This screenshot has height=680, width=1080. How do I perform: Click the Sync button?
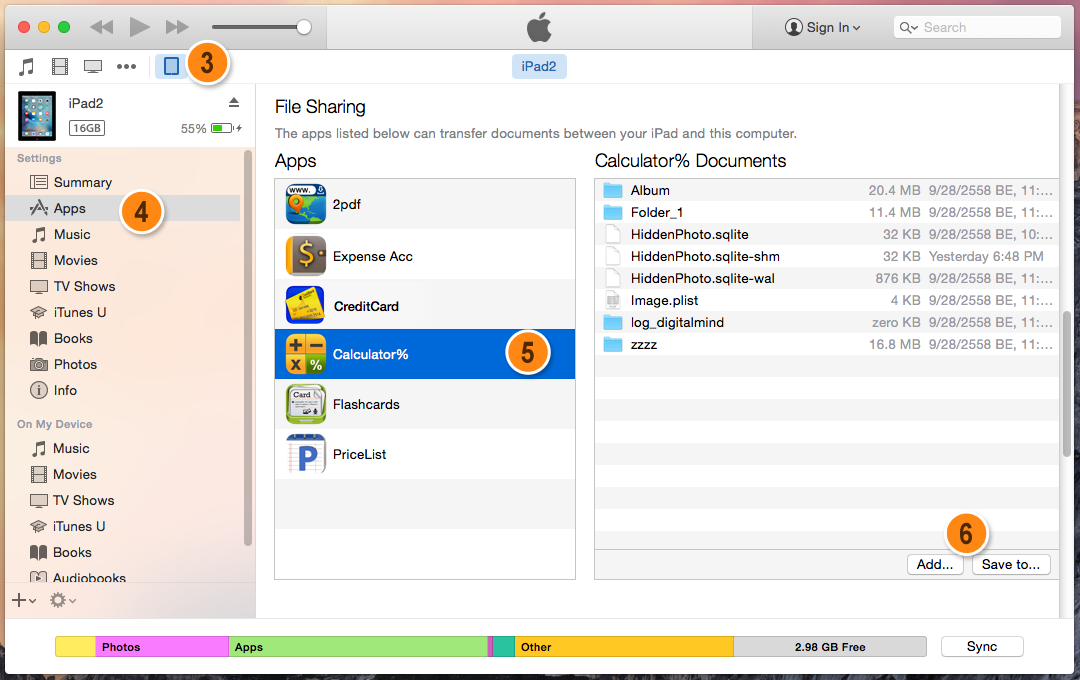click(x=982, y=646)
